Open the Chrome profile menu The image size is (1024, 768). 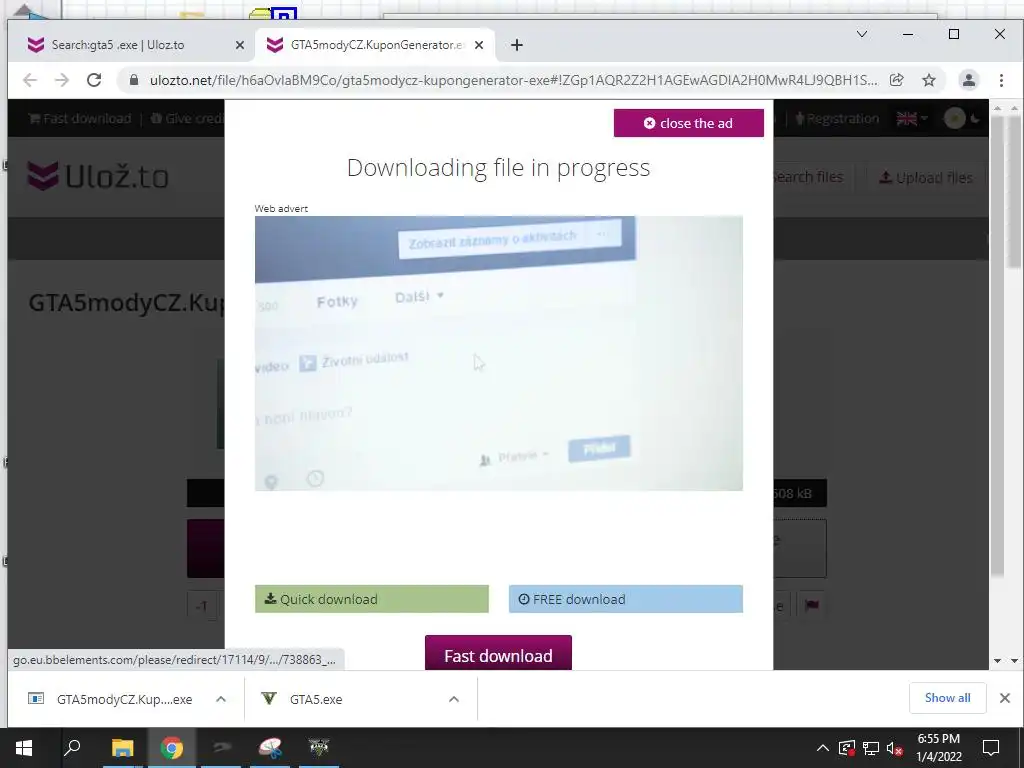968,80
